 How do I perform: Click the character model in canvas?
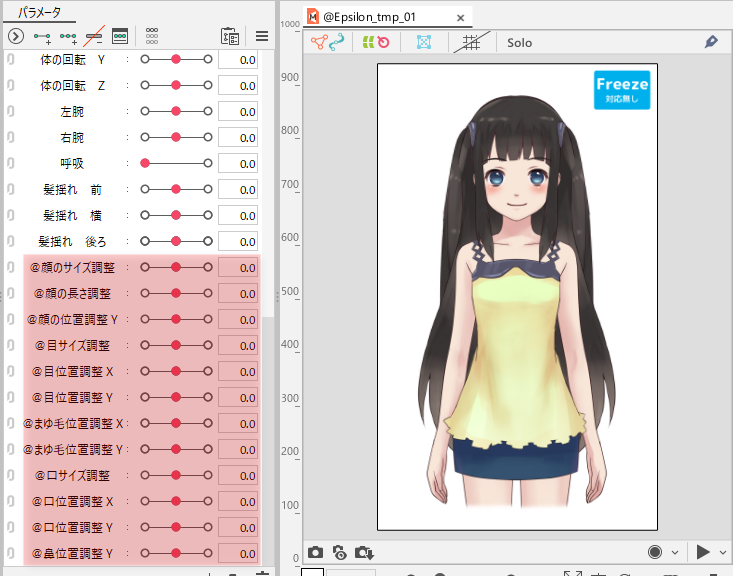coord(517,302)
